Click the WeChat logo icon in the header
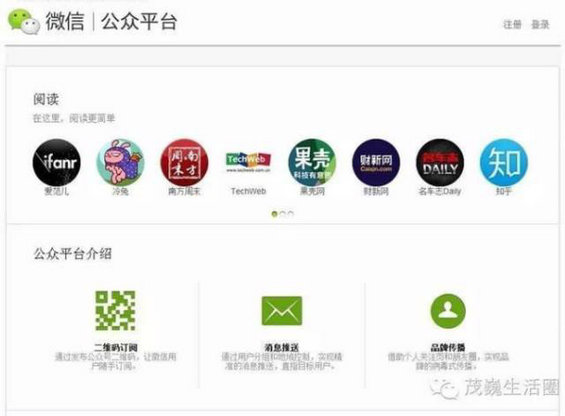The width and height of the screenshot is (565, 416). pos(24,22)
